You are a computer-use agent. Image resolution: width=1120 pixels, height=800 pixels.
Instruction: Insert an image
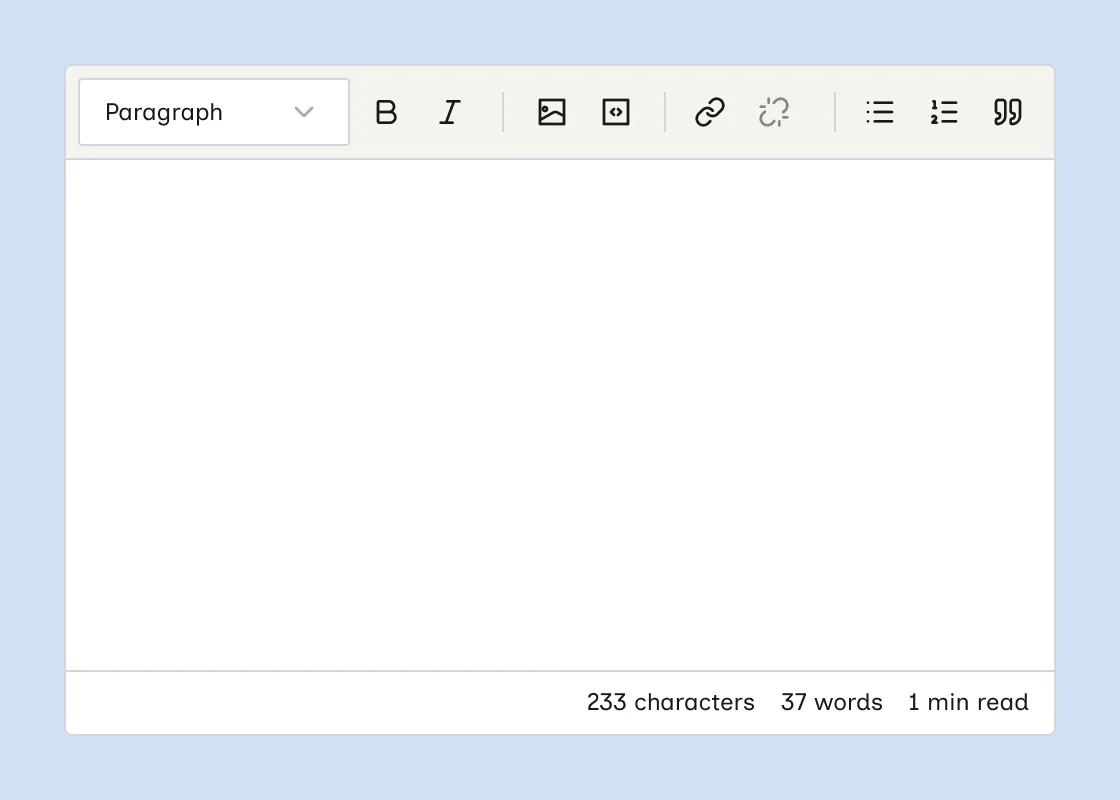[x=551, y=112]
